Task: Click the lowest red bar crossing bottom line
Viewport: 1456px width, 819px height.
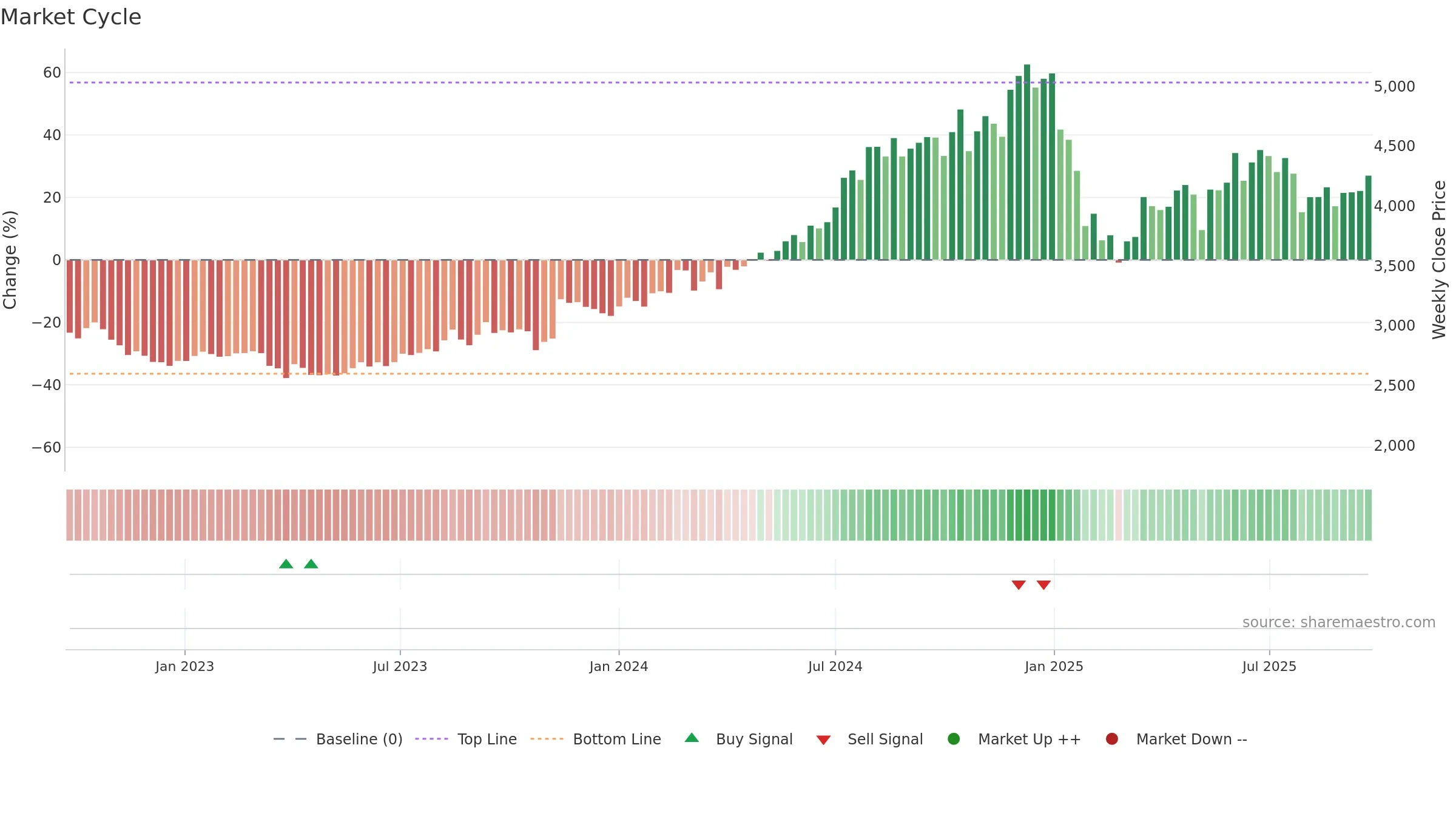Action: 286,319
